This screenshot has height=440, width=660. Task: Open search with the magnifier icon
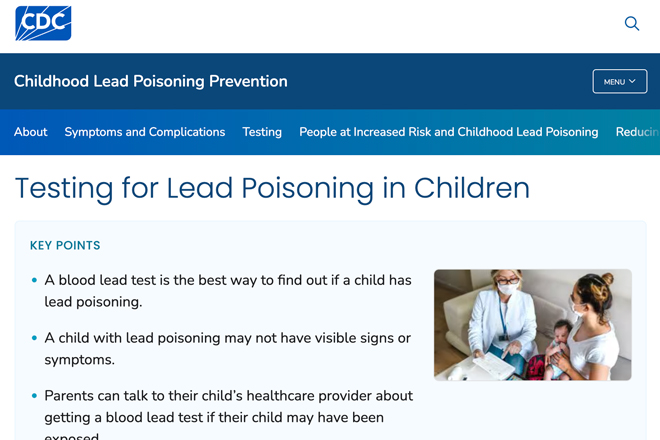(631, 24)
